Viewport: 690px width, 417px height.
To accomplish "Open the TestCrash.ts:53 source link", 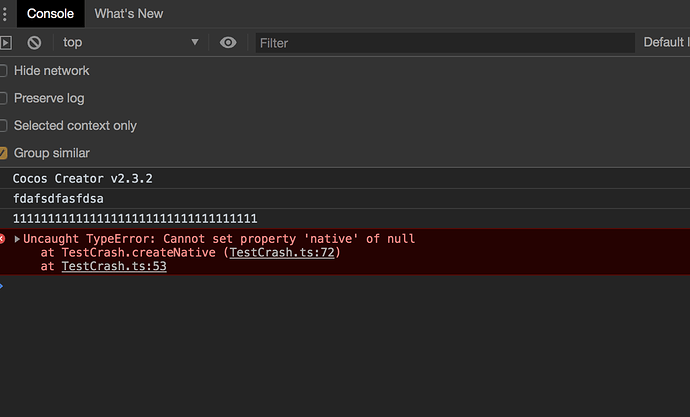I will click(x=113, y=266).
